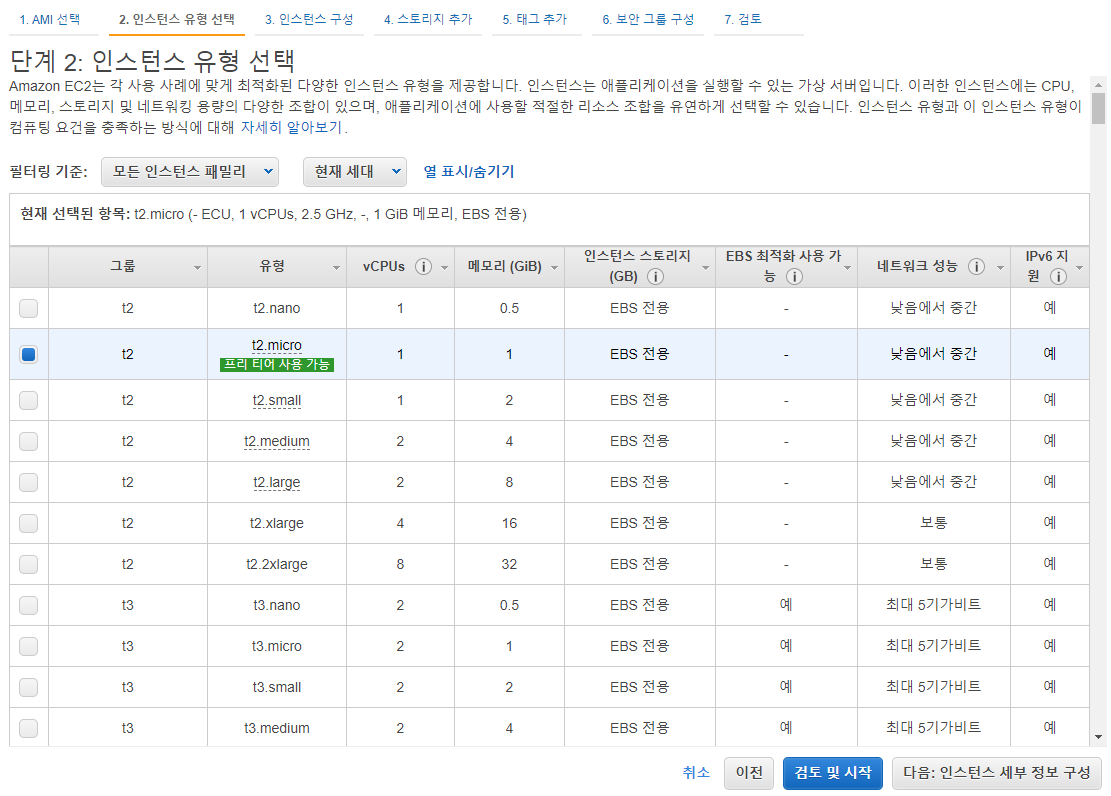Open the IPv6 지원 column sort arrow
The height and width of the screenshot is (796, 1111).
point(1080,268)
